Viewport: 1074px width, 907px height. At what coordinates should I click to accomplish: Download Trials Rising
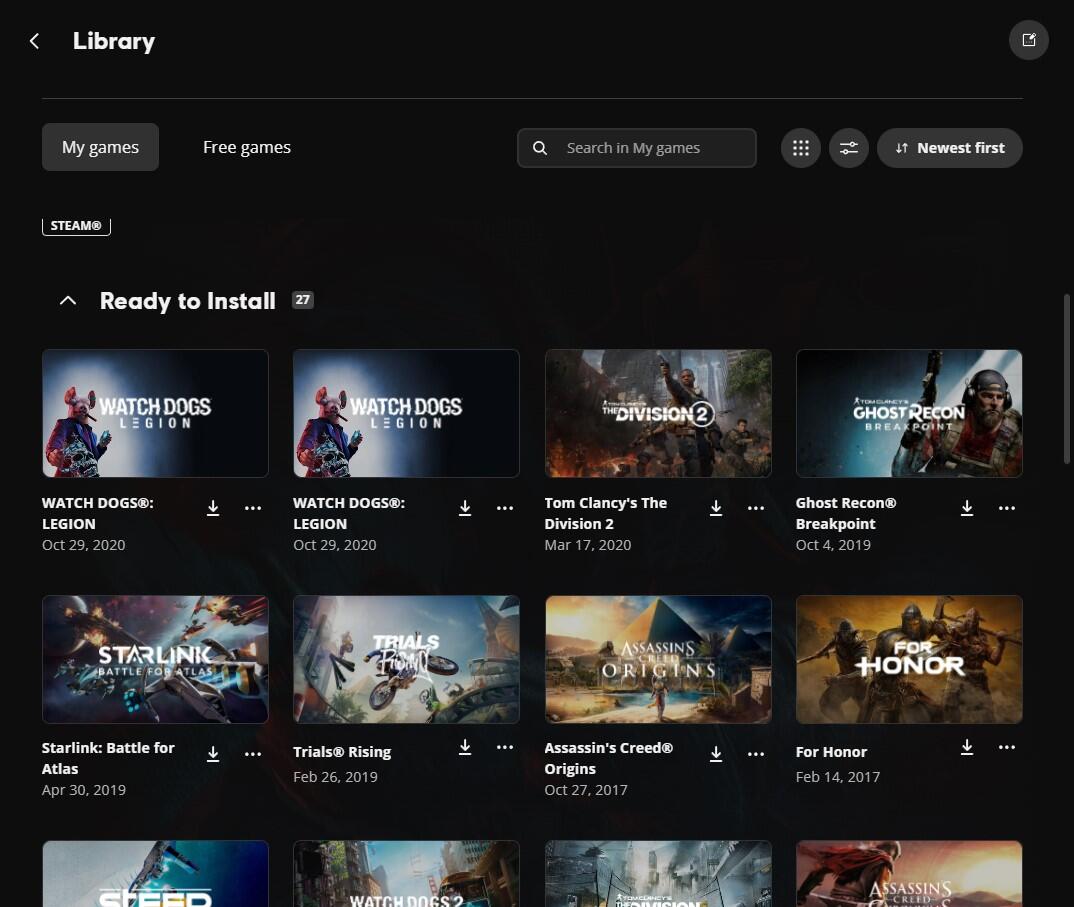[x=464, y=747]
